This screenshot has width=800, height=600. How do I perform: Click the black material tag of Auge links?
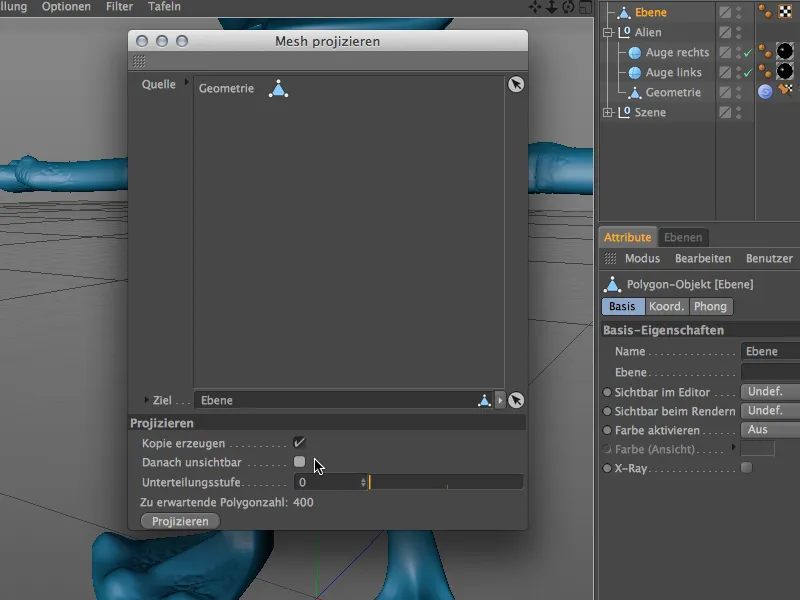pos(785,71)
